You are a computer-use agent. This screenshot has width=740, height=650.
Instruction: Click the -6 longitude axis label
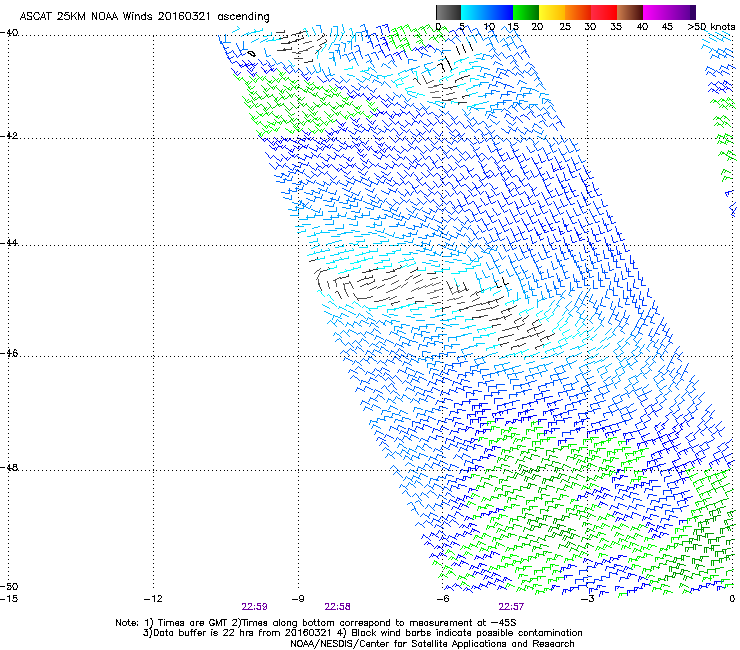point(443,599)
